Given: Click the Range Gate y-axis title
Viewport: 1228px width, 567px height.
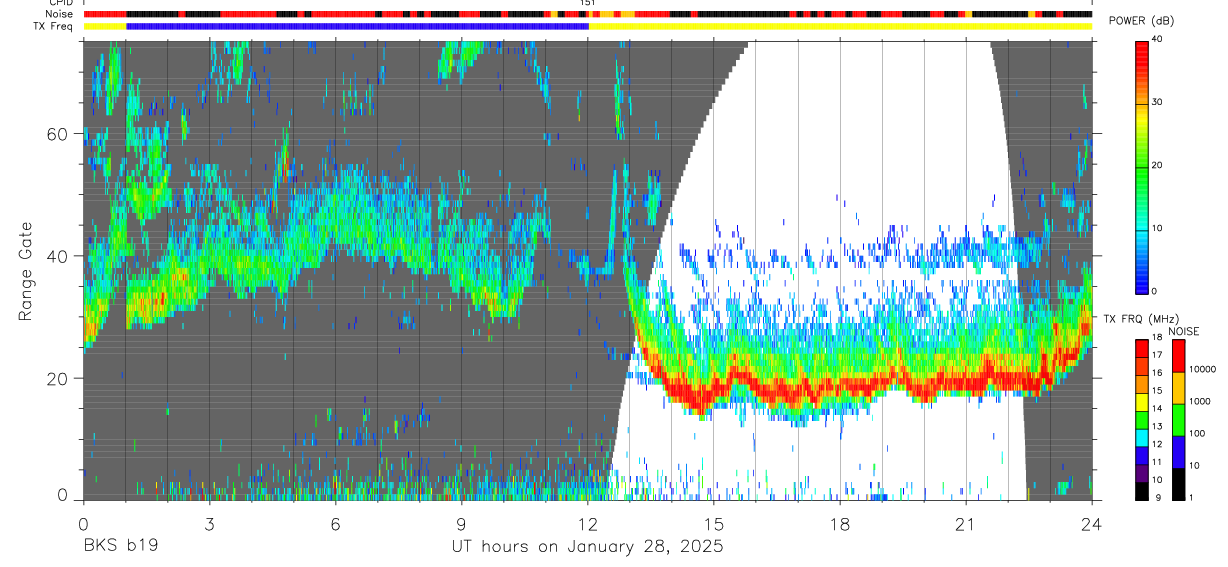Looking at the screenshot, I should coord(26,272).
